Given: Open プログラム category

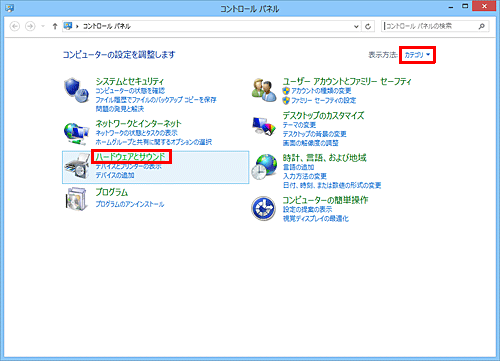Looking at the screenshot, I should [112, 192].
